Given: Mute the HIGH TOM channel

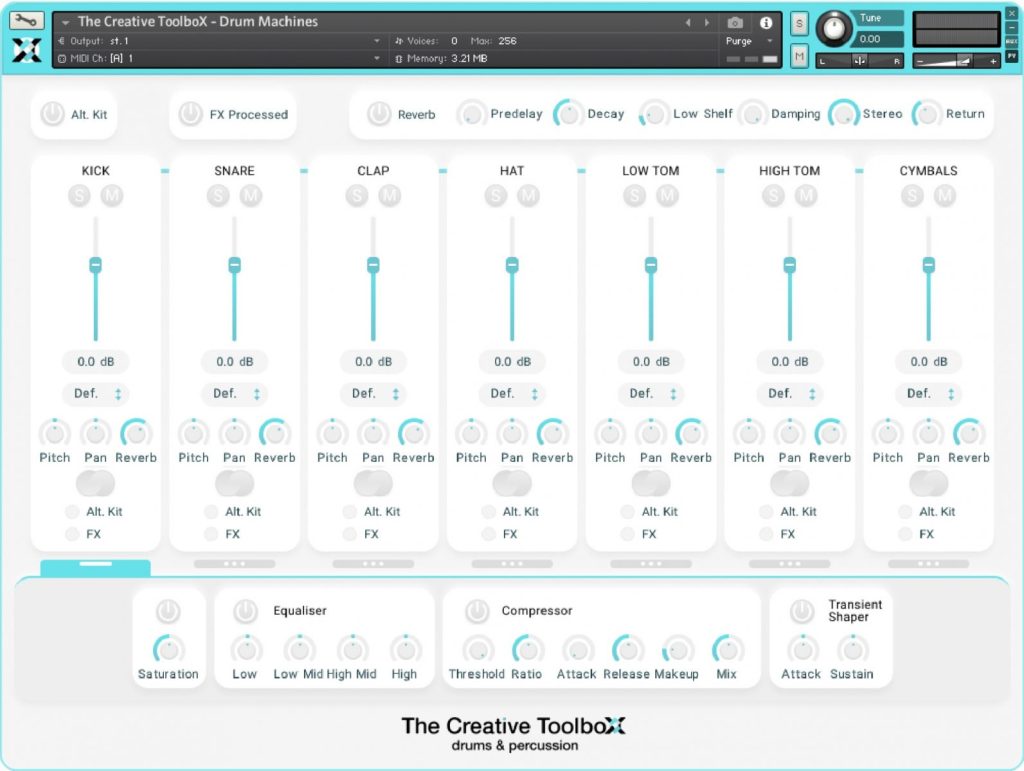Looking at the screenshot, I should (x=806, y=195).
